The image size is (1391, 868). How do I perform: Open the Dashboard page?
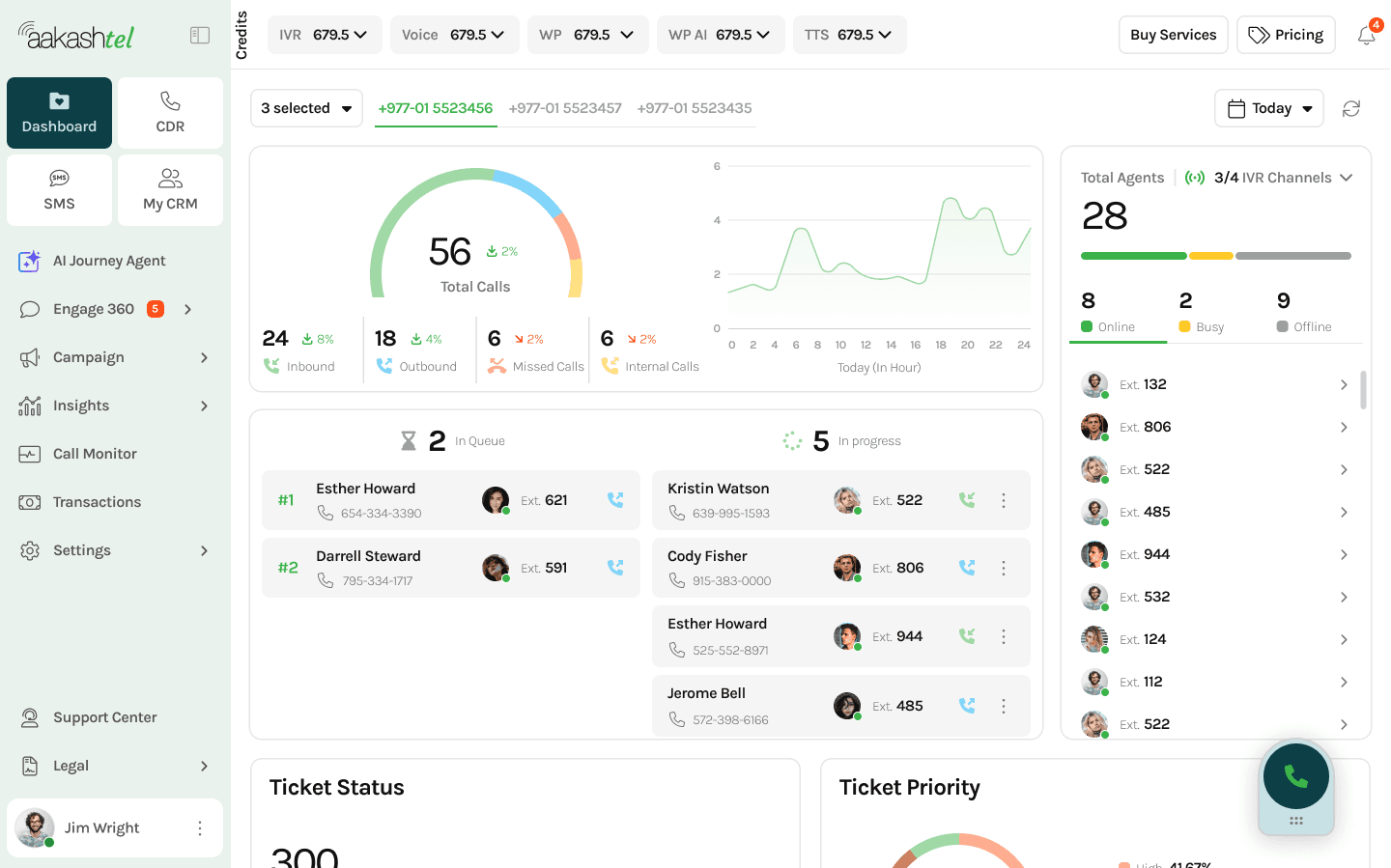point(59,113)
